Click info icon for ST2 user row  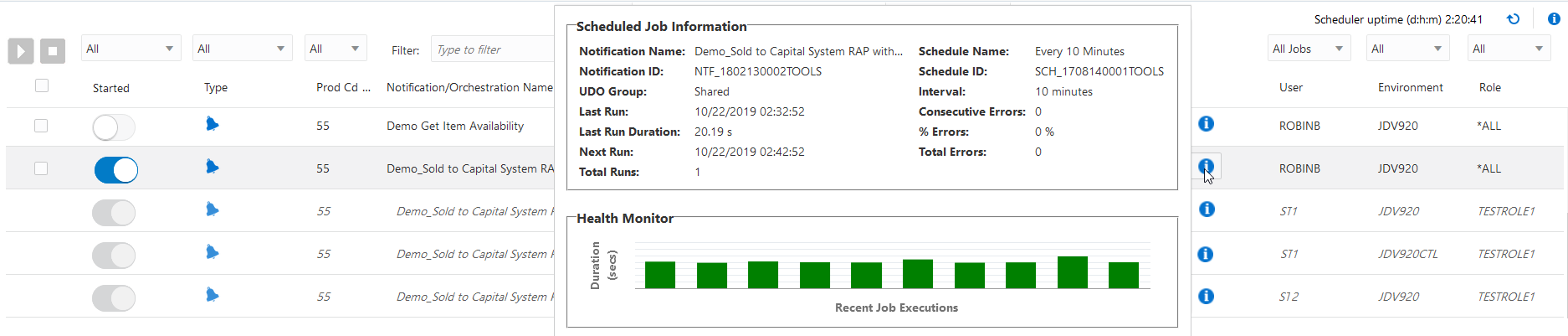[1206, 296]
